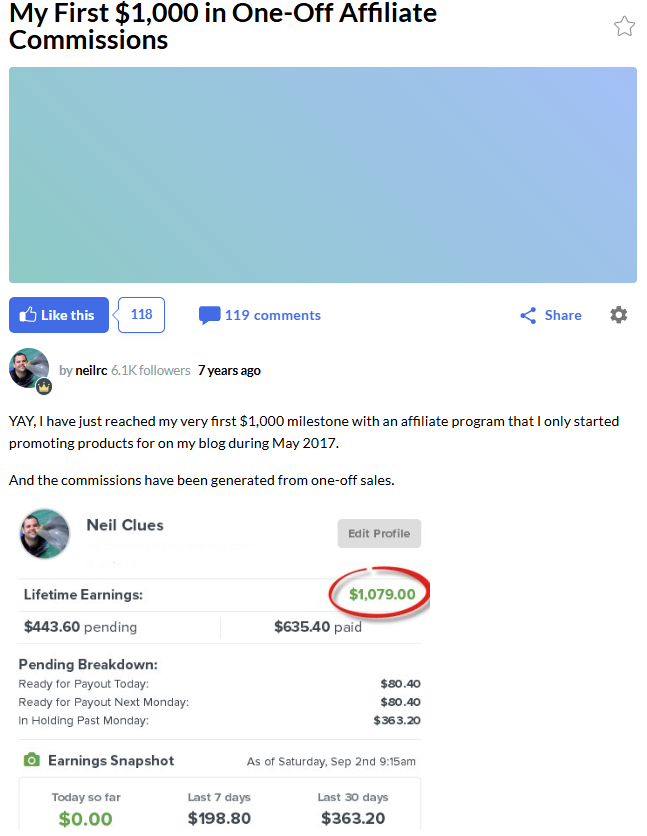
Task: Click the 6.1K followers text
Action: coord(150,370)
